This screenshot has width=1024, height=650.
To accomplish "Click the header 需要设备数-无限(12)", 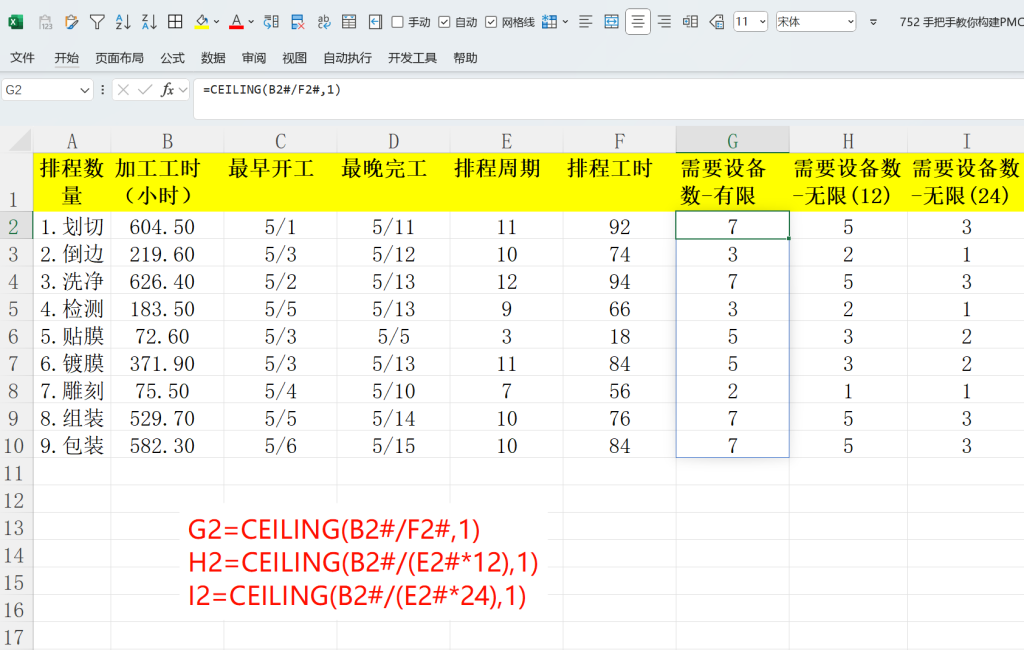I will pos(848,182).
